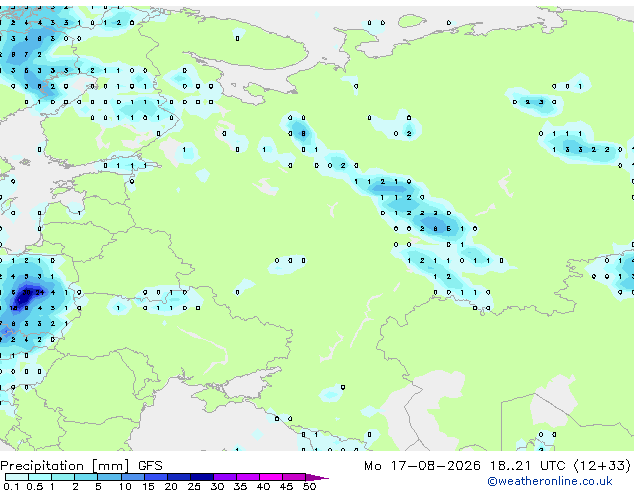Select the 5–10 mm legend color box
Screen dimensions: 634x490
pyautogui.click(x=110, y=477)
